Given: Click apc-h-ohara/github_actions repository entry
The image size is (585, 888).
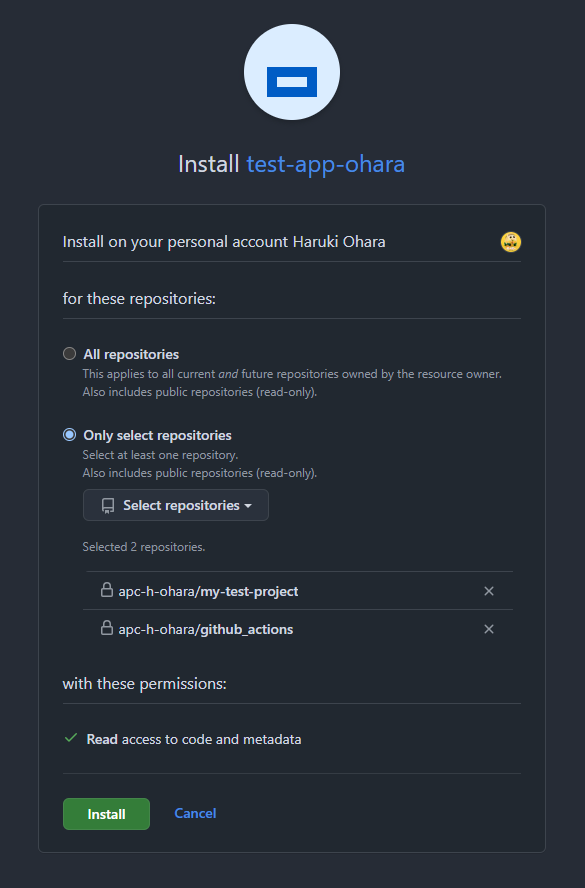Looking at the screenshot, I should (206, 629).
